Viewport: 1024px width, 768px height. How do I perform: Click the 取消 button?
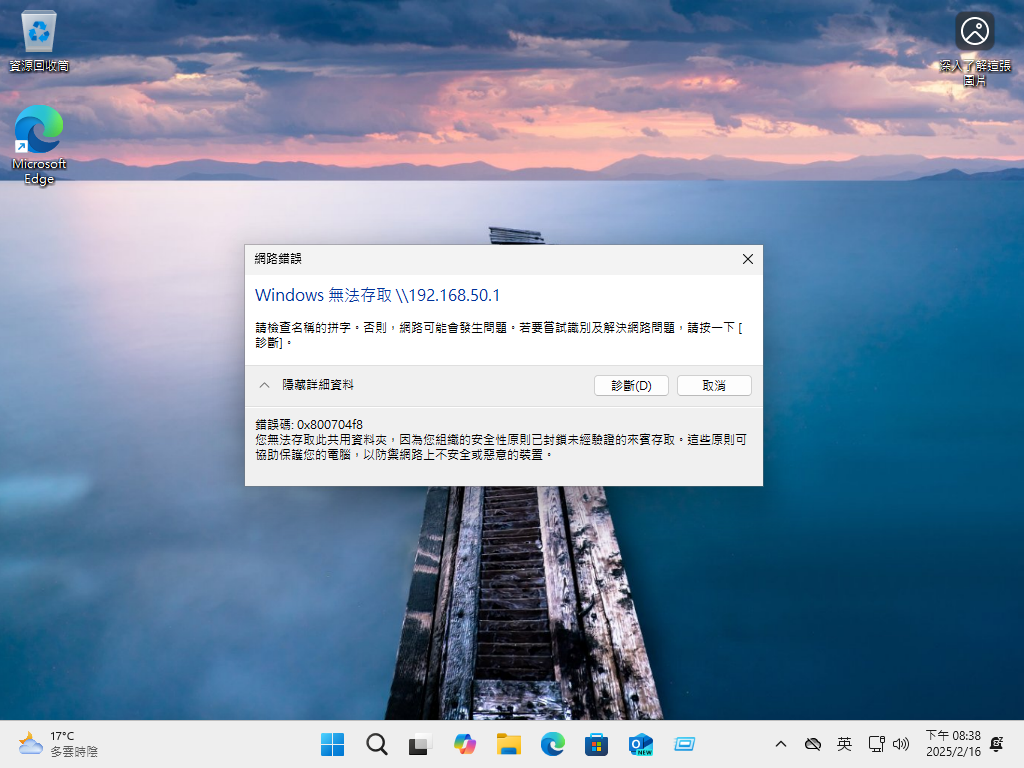[714, 386]
